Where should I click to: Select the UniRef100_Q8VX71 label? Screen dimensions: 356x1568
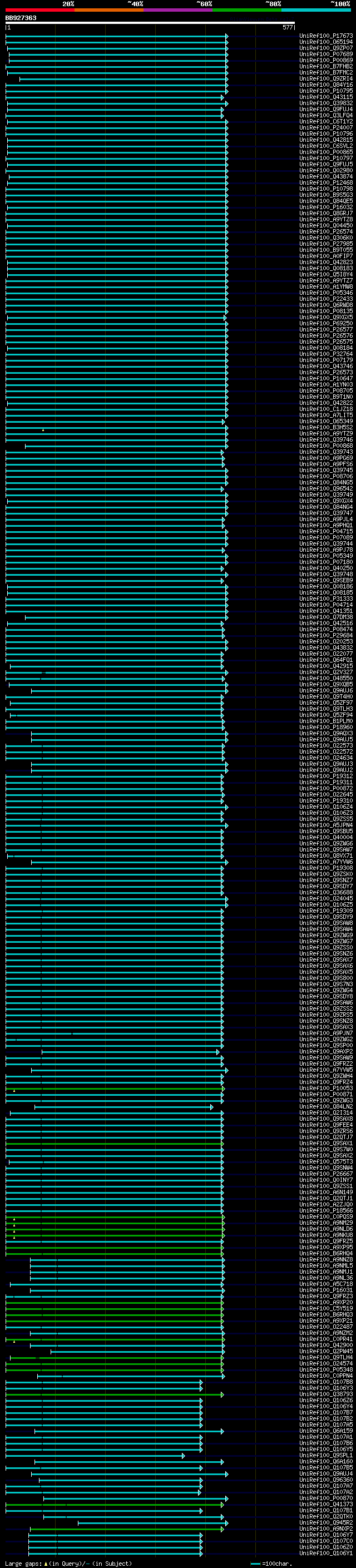pyautogui.click(x=326, y=855)
